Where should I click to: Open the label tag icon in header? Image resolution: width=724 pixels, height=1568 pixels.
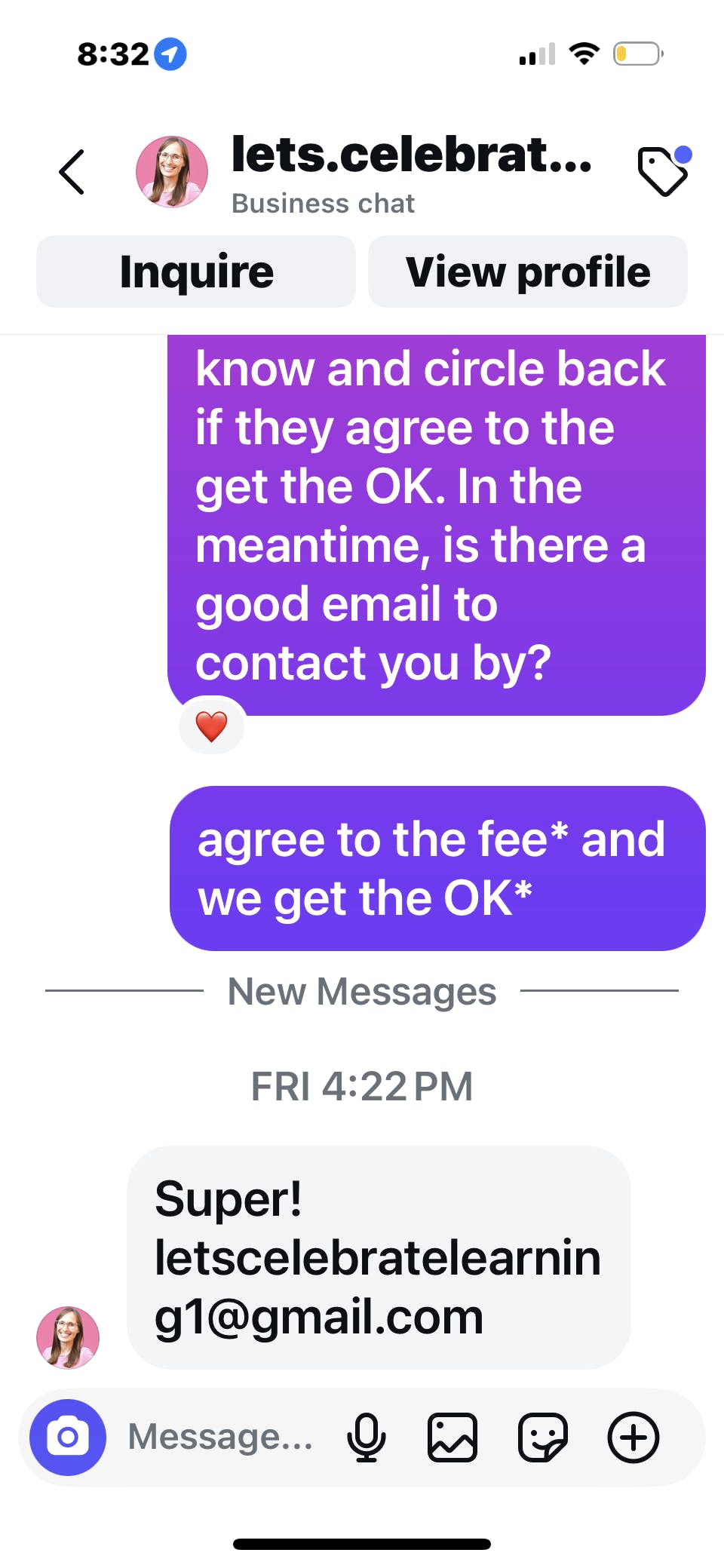click(x=664, y=171)
